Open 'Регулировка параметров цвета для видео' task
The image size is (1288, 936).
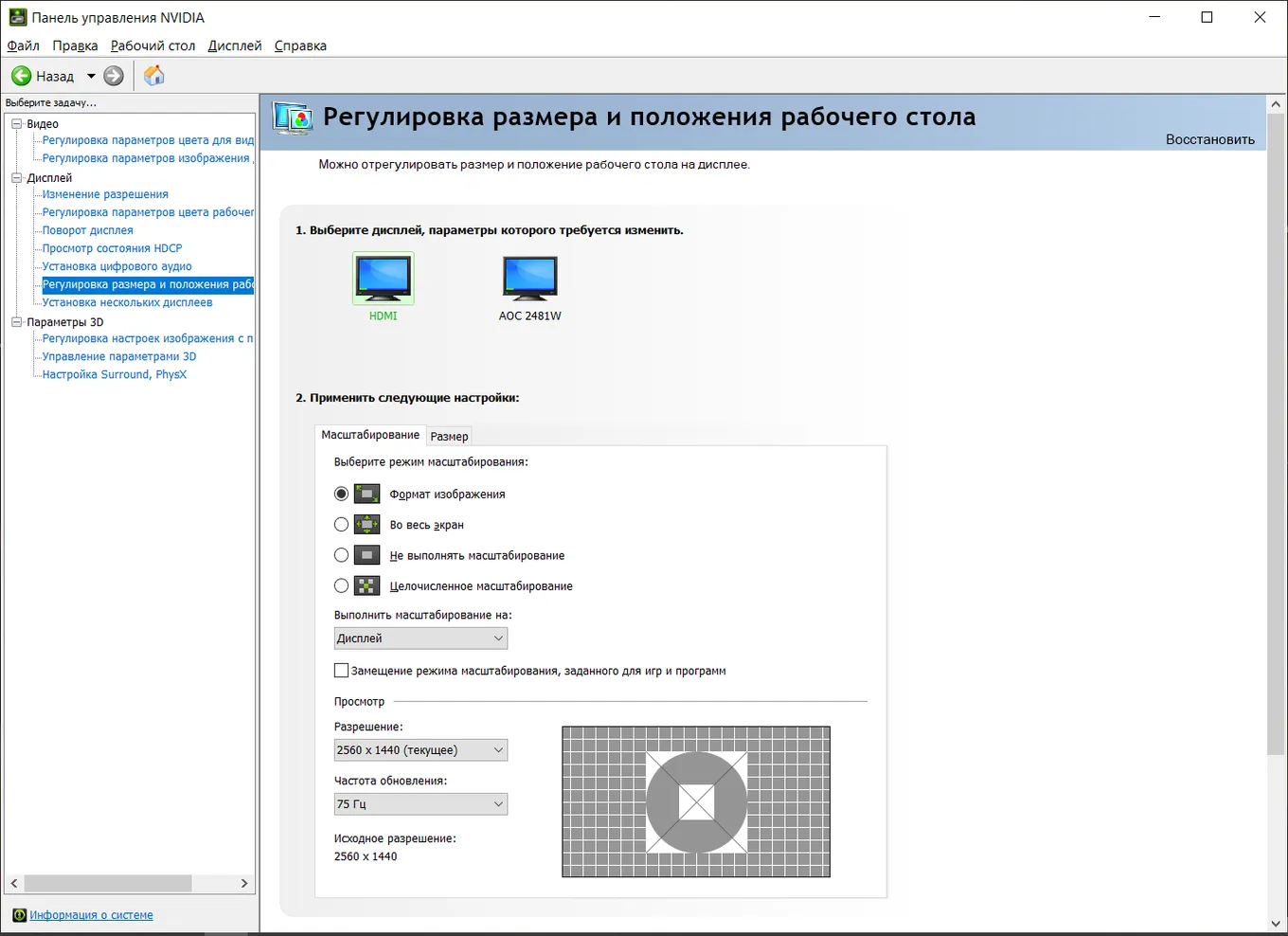[148, 140]
